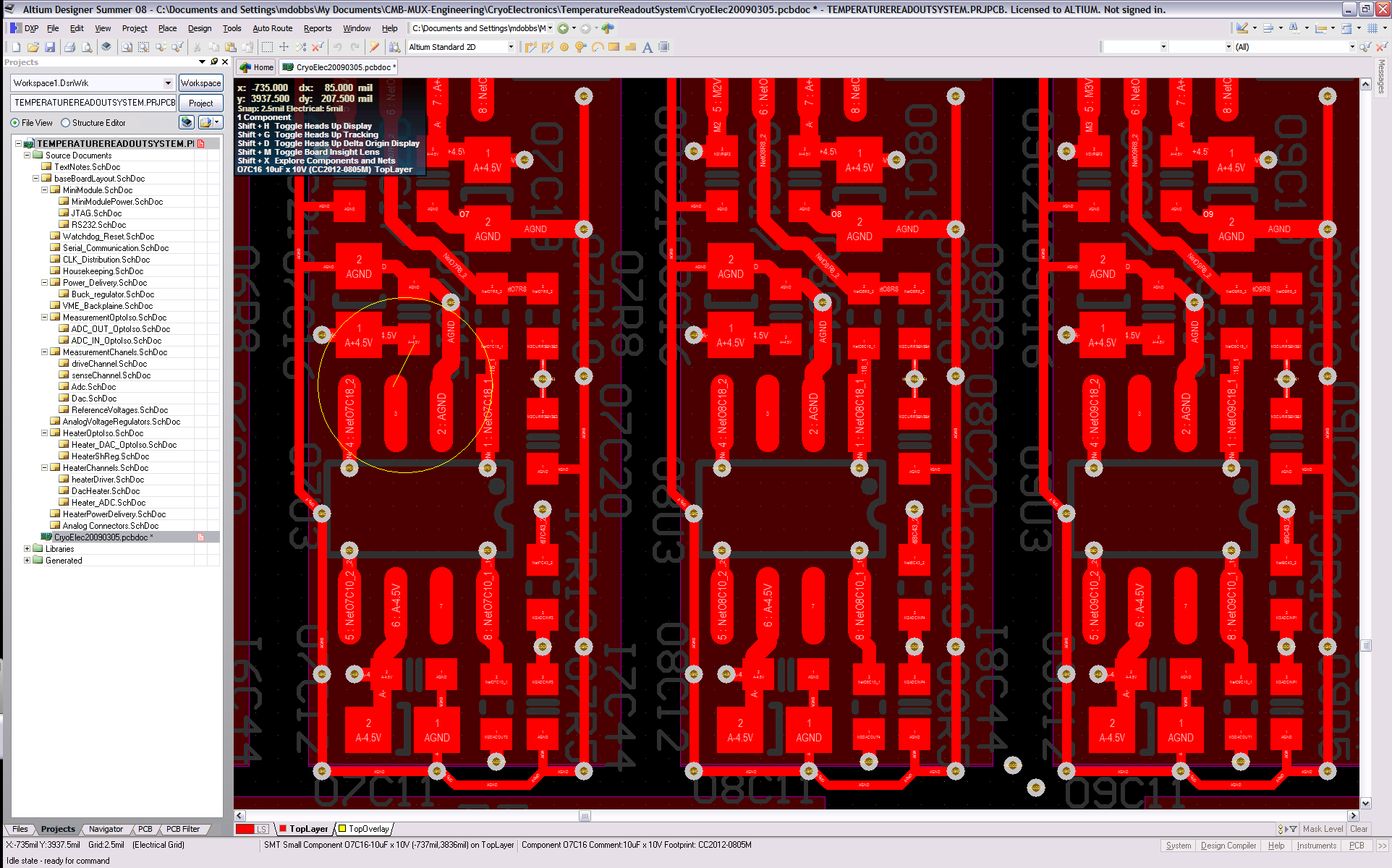Select the Structure Editor radio button
This screenshot has height=868, width=1392.
66,123
